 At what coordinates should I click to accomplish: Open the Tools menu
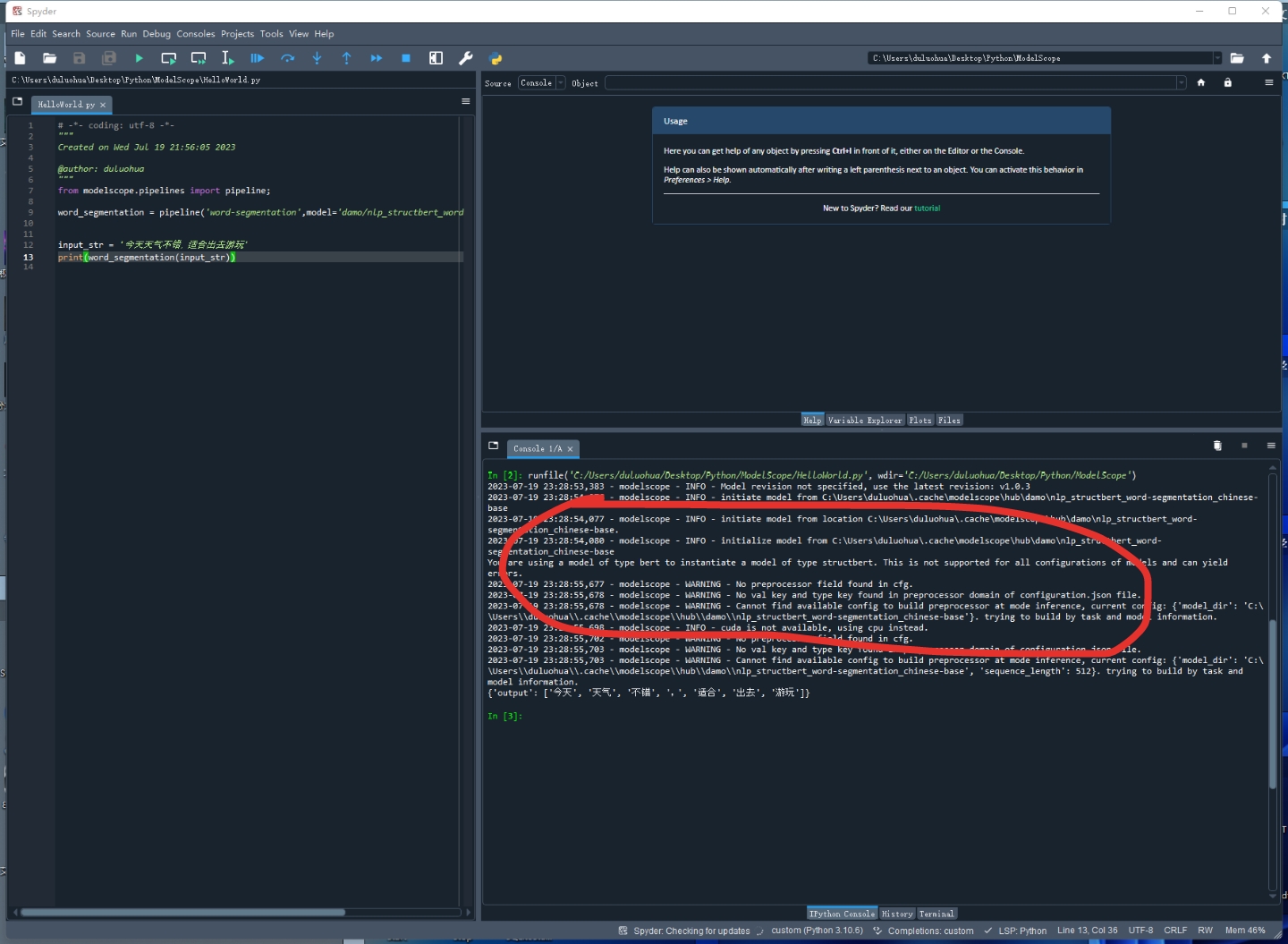click(272, 34)
